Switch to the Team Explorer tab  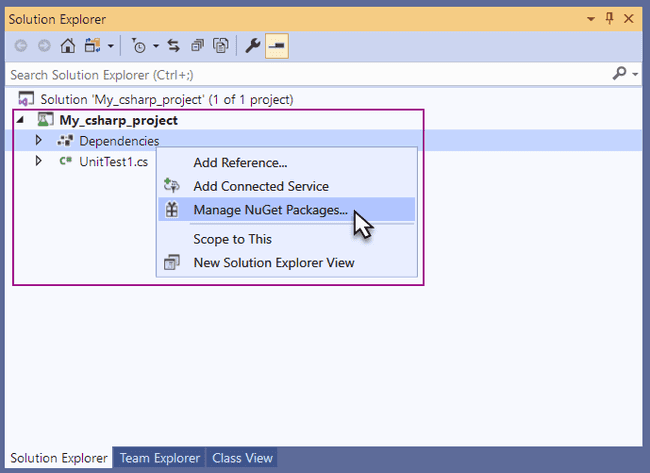click(159, 458)
